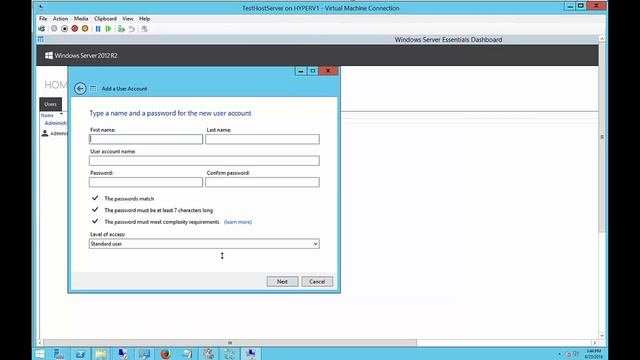The image size is (640, 360).
Task: Click the Administrator user icon in the list
Action: coord(45,133)
